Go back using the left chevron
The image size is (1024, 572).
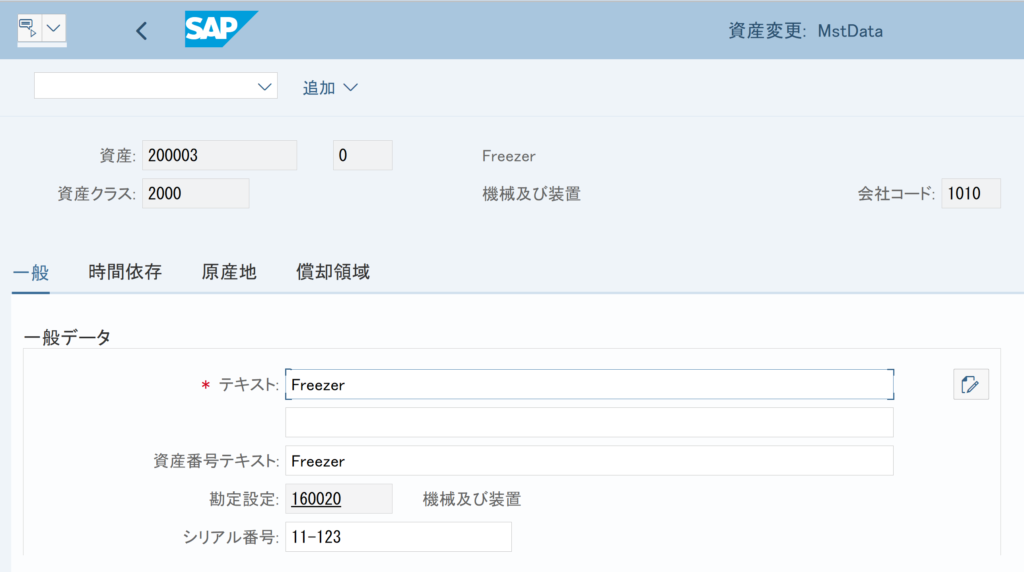point(141,30)
